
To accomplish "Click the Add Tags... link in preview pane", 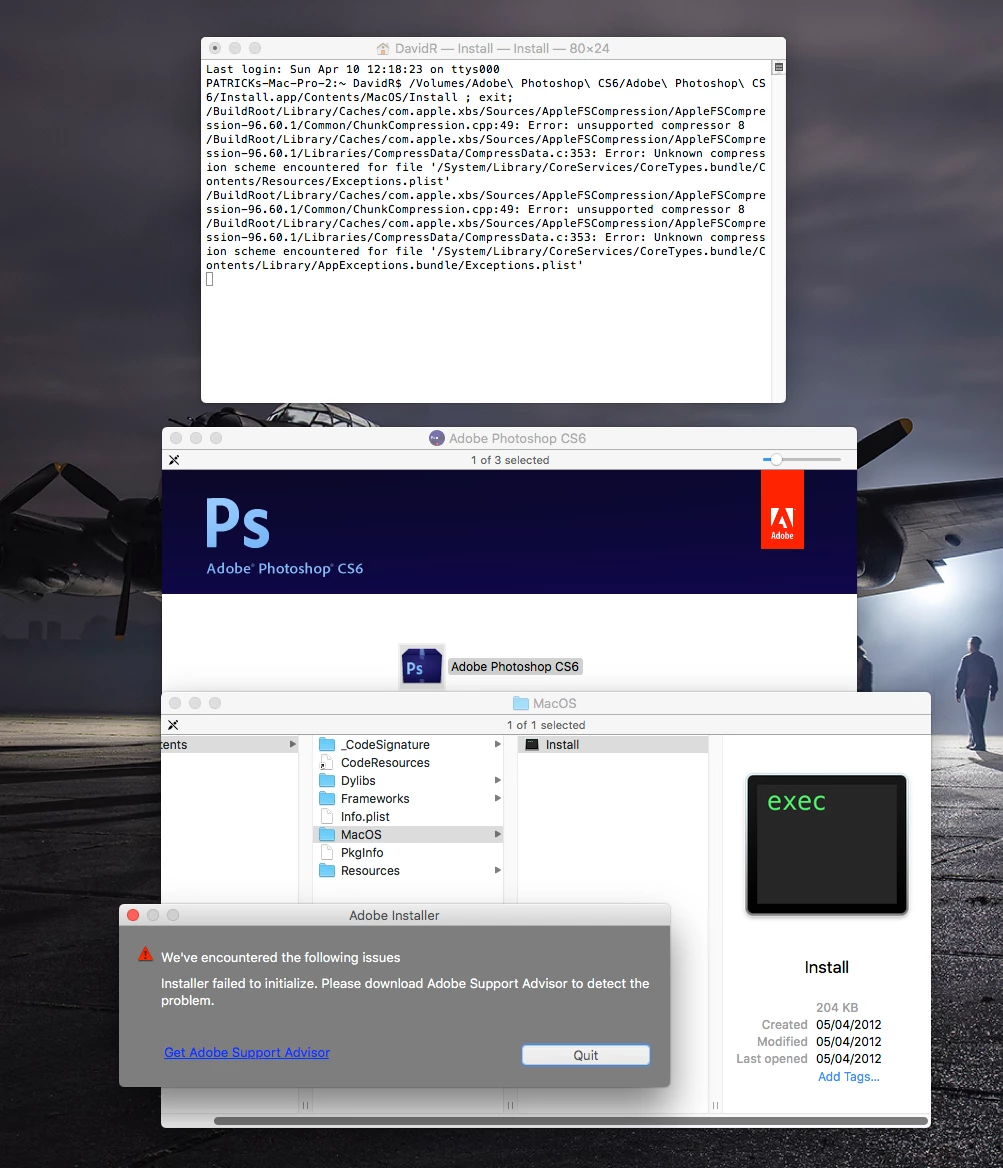I will [x=849, y=1076].
